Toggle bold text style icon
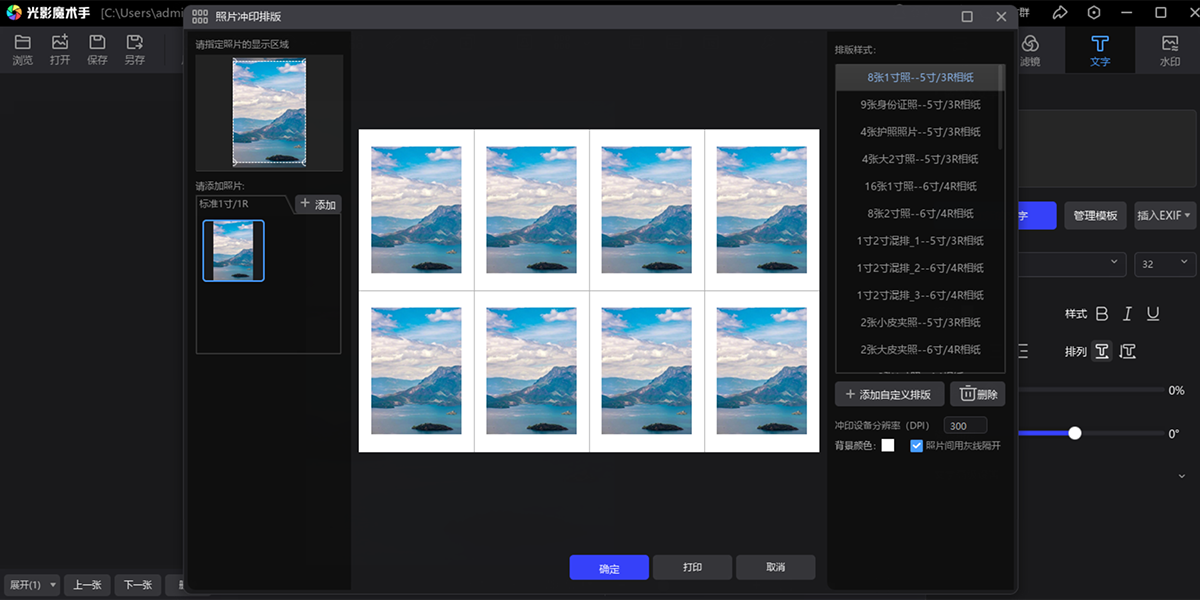 coord(1102,314)
